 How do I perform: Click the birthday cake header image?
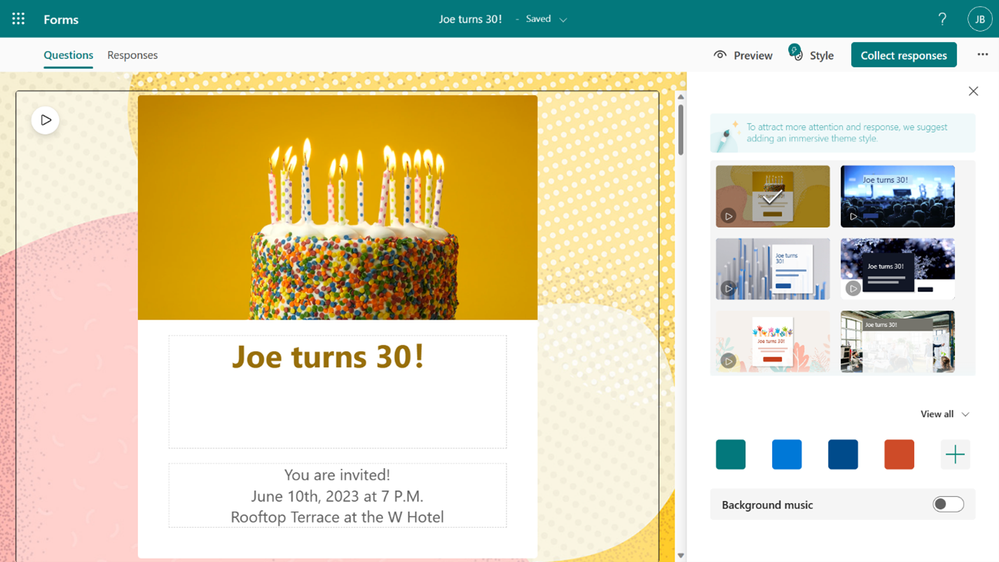point(338,208)
